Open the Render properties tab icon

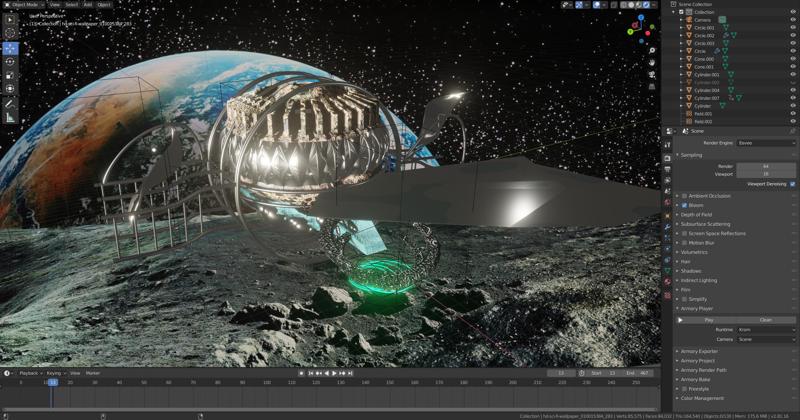(x=667, y=158)
